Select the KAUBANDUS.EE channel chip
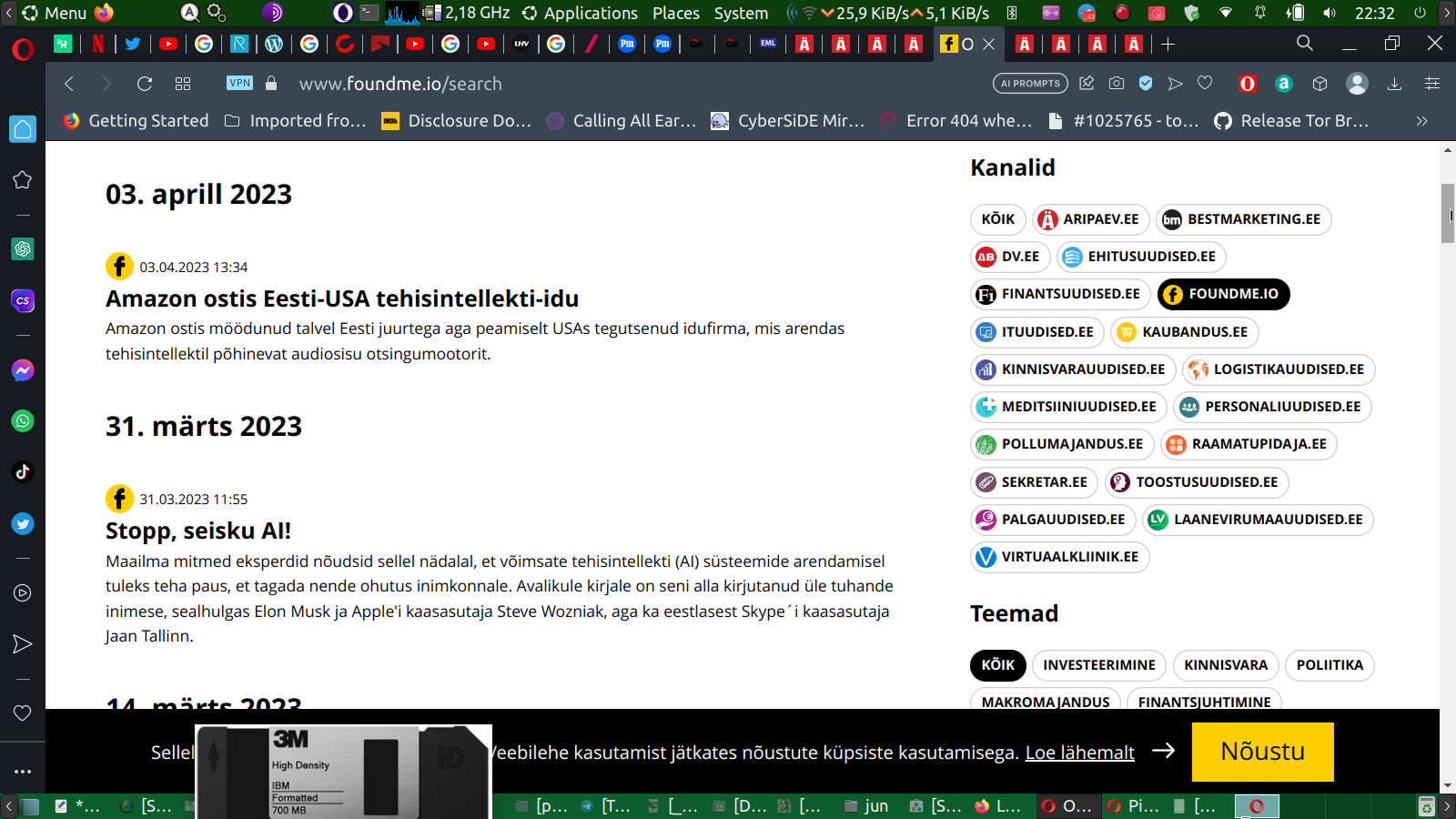The height and width of the screenshot is (819, 1456). [1185, 332]
